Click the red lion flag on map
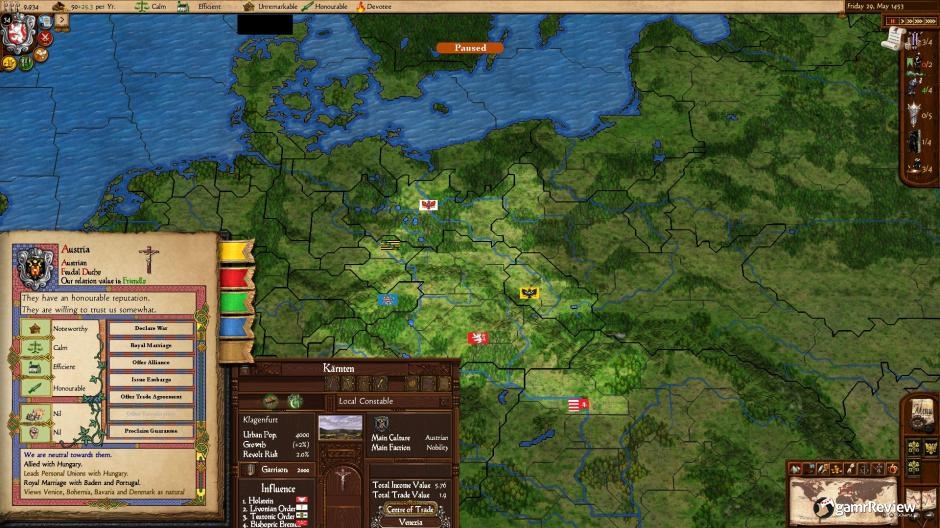Image resolution: width=940 pixels, height=528 pixels. pos(478,338)
